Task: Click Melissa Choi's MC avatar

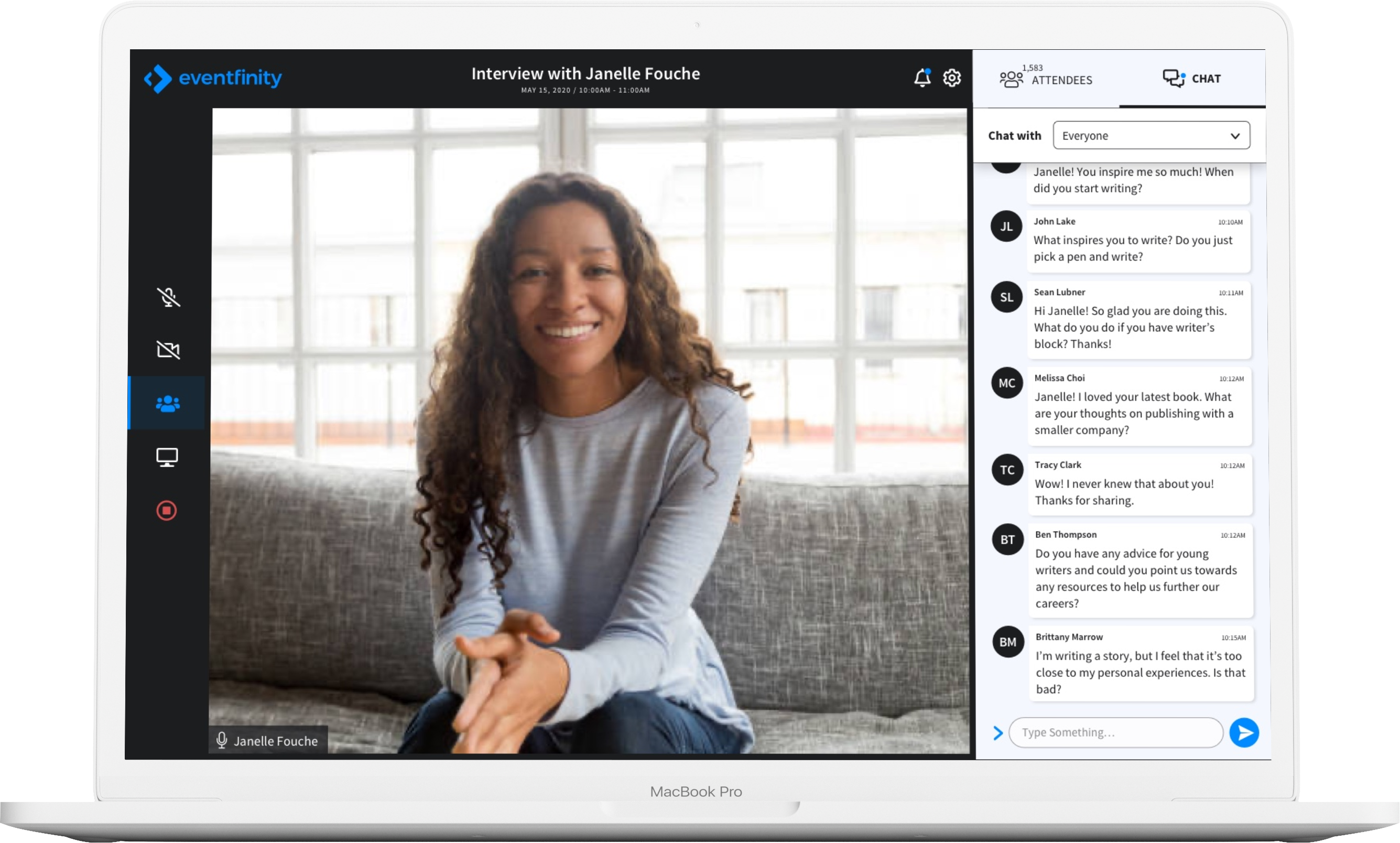Action: pos(1007,383)
